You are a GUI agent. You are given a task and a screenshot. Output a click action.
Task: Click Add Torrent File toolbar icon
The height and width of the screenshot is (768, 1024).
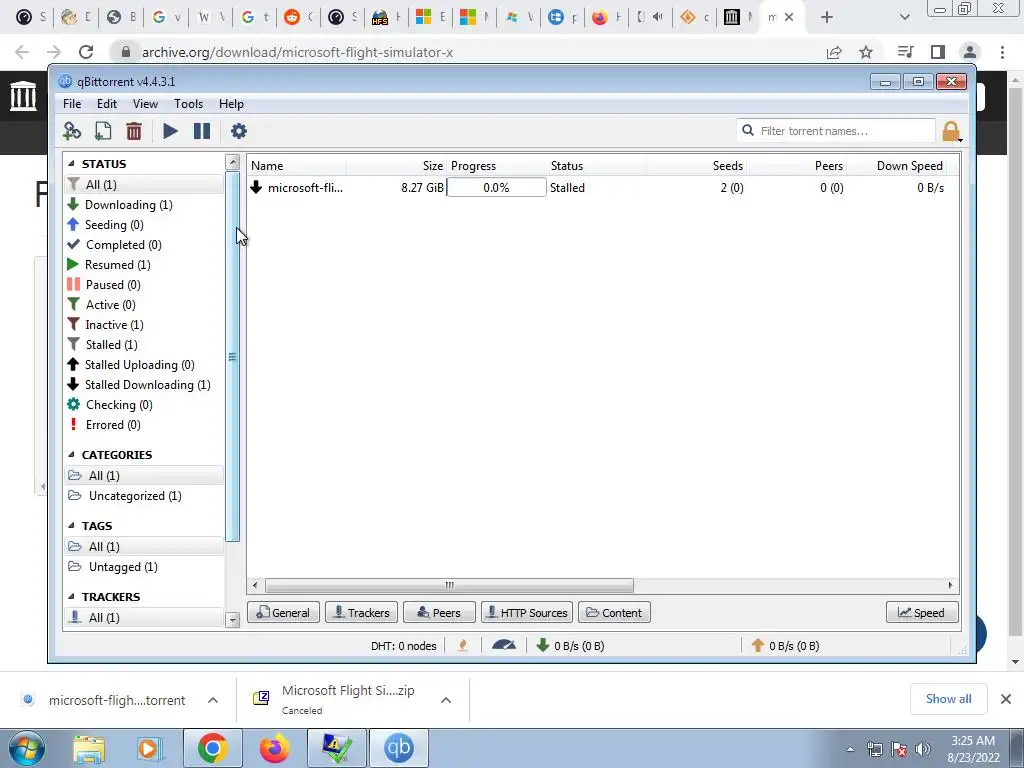[x=103, y=131]
